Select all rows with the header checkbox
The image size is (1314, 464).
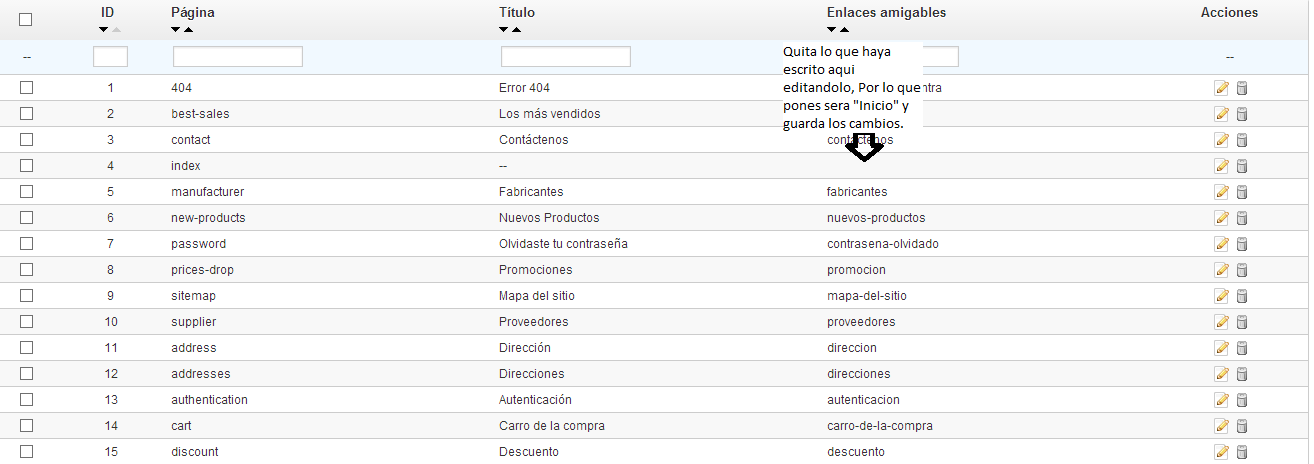(26, 19)
